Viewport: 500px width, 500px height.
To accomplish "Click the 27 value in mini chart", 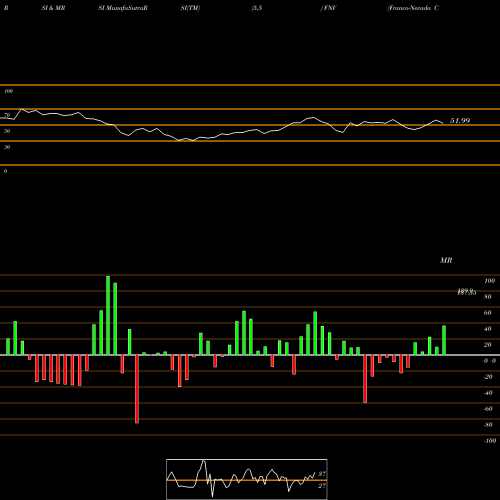I will tap(322, 486).
